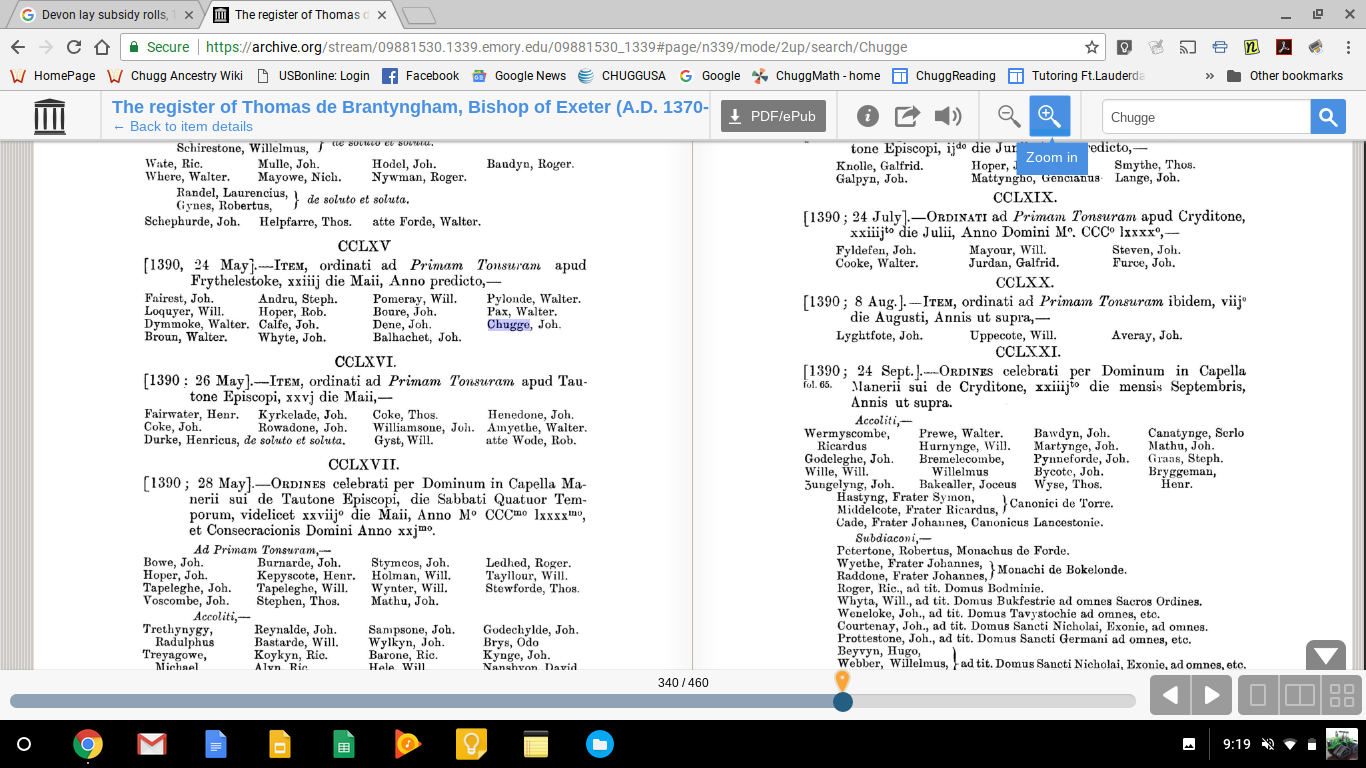
Task: Open Google Sheets from the shelf
Action: click(x=344, y=744)
